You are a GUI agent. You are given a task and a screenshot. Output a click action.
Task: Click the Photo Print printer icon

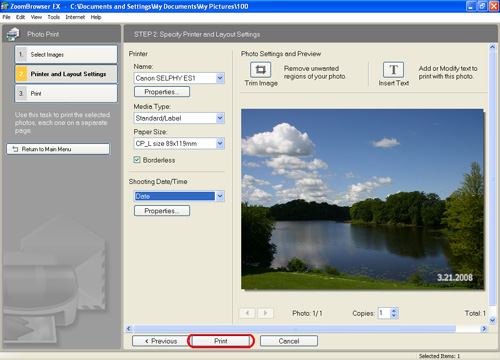pos(13,34)
